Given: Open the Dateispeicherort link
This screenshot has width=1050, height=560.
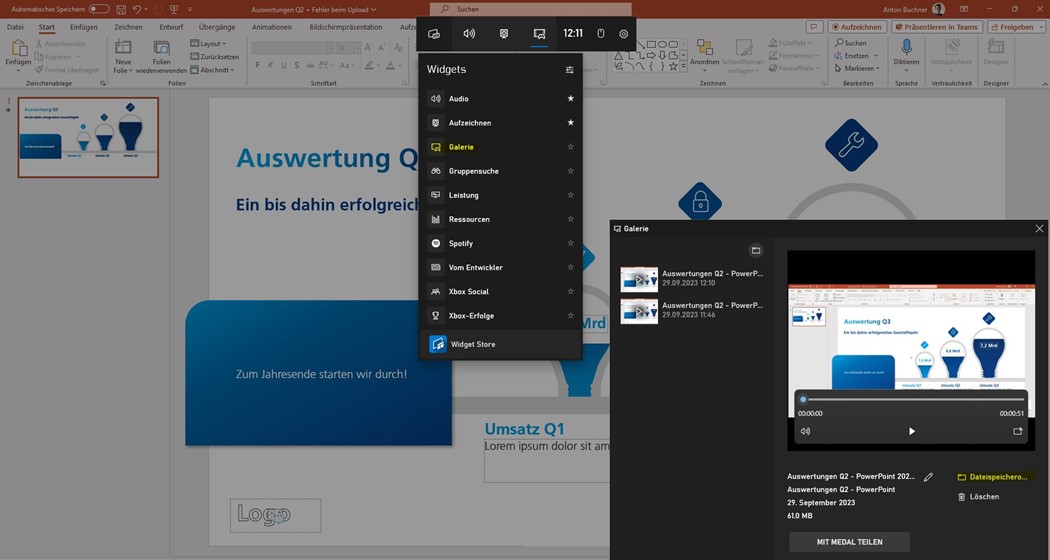Looking at the screenshot, I should [x=992, y=477].
